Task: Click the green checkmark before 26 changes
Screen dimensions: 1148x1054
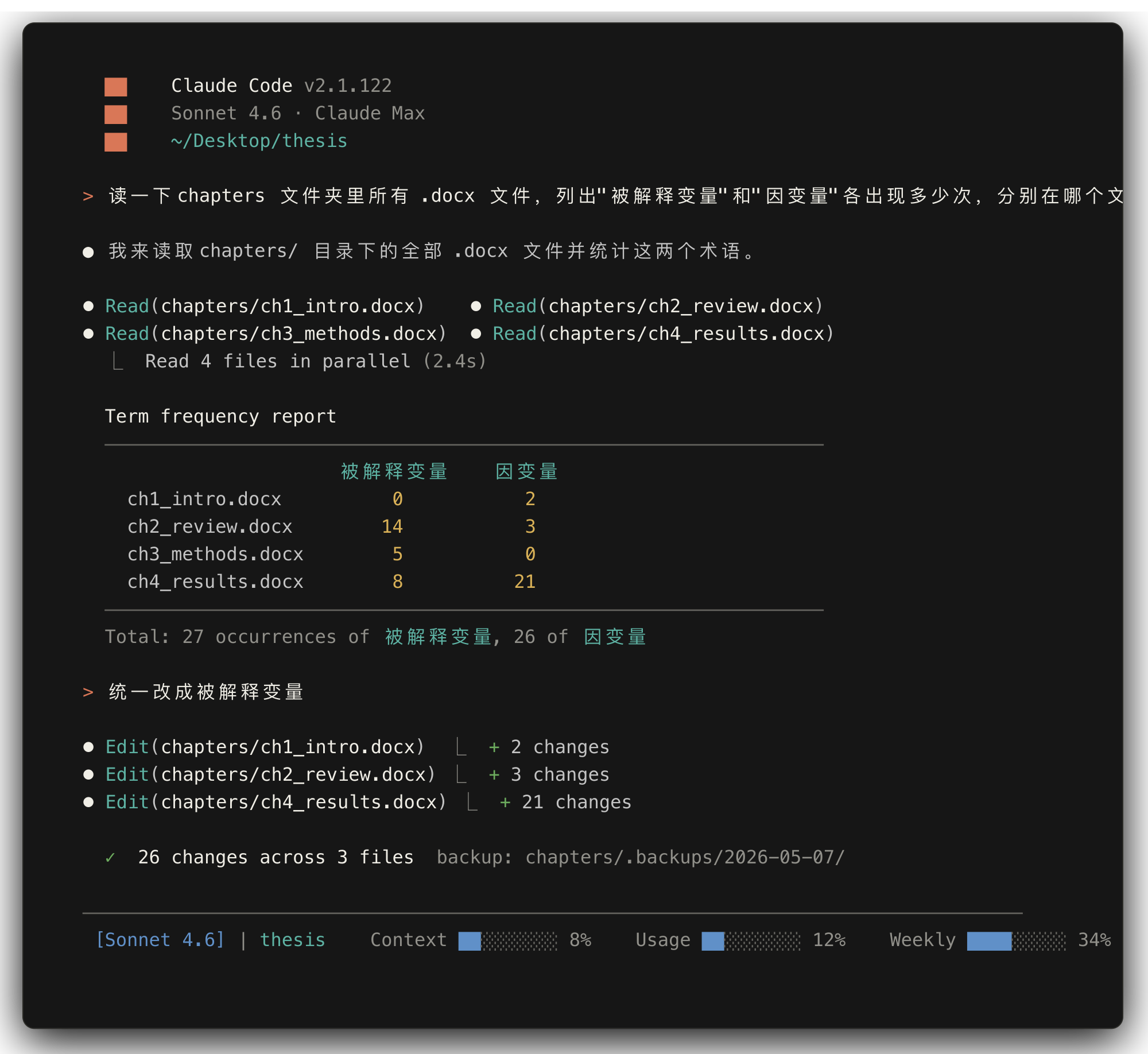Action: [x=110, y=858]
